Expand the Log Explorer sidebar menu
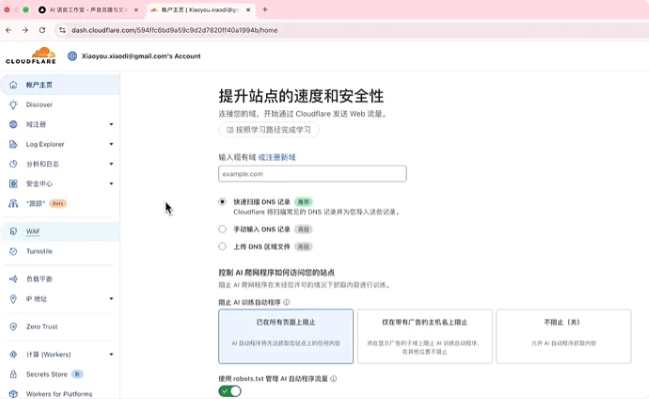Viewport: 649px width, 399px height. 111,144
